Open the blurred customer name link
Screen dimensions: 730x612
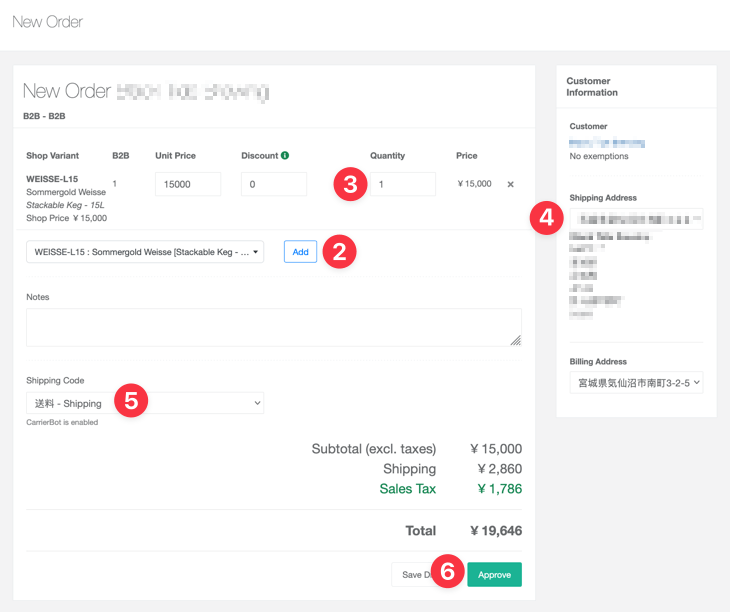(606, 143)
